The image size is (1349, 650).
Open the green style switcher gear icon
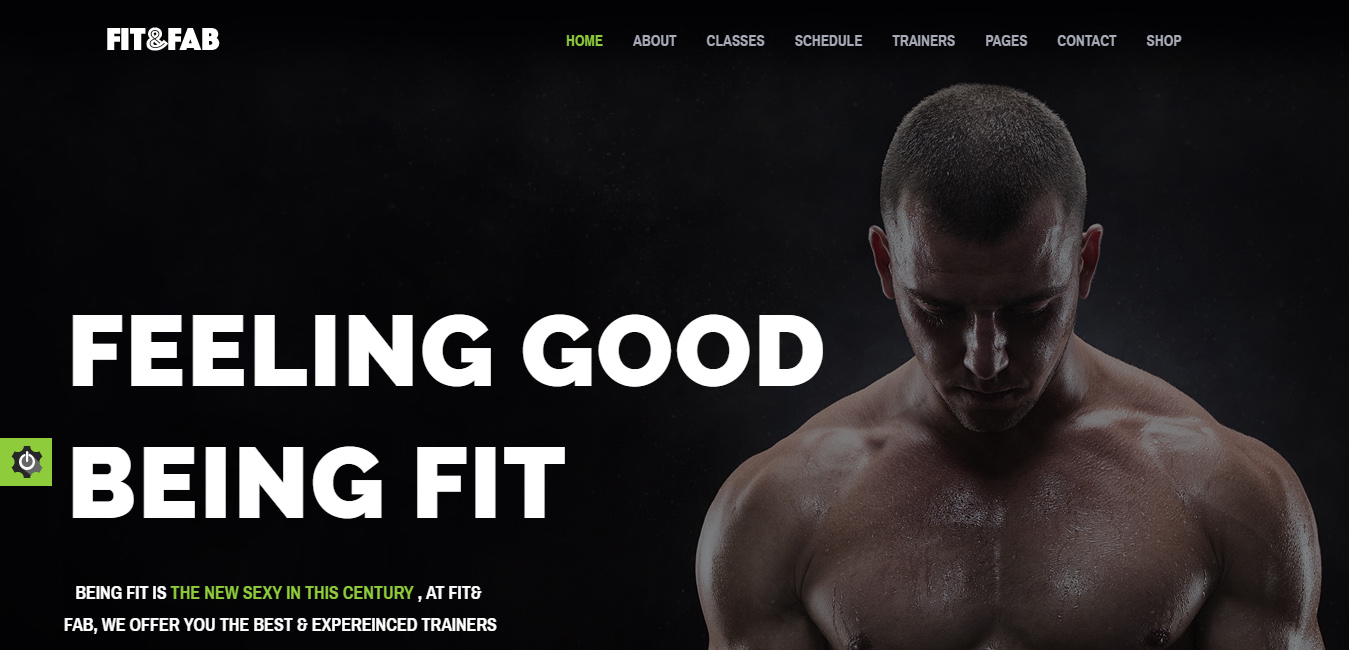[x=26, y=462]
